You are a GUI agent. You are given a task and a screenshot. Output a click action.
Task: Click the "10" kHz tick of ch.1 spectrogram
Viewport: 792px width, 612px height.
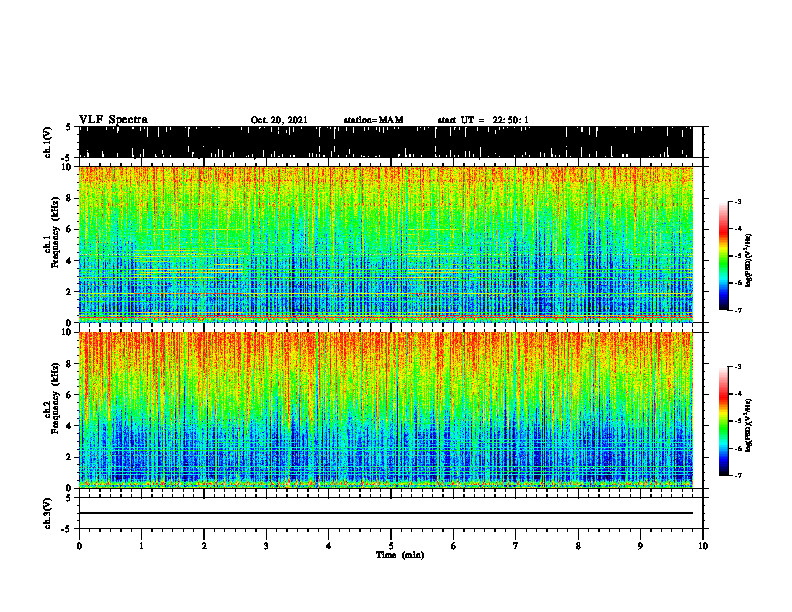[68, 167]
